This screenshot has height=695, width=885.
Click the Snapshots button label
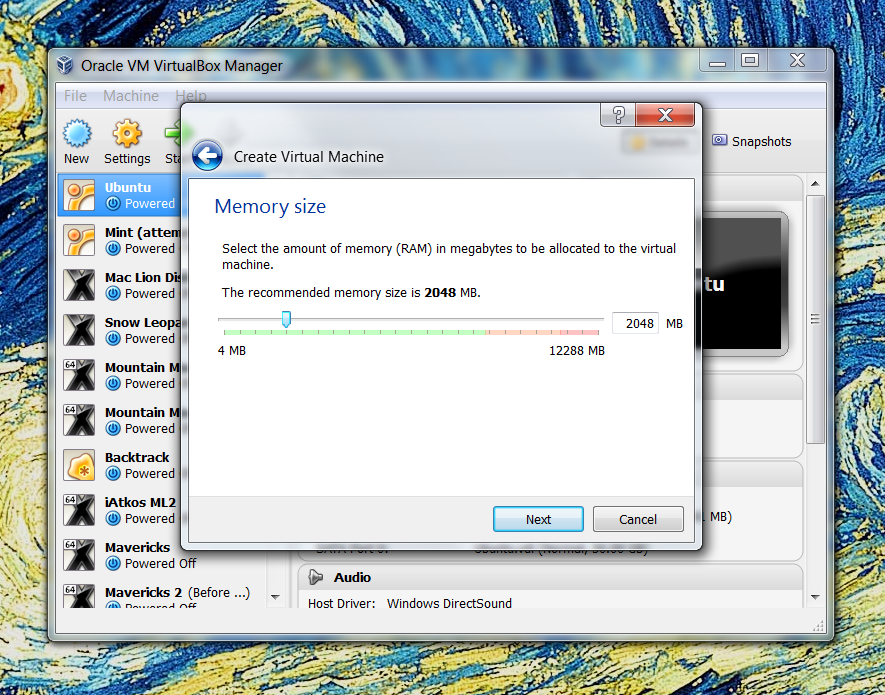click(x=761, y=141)
